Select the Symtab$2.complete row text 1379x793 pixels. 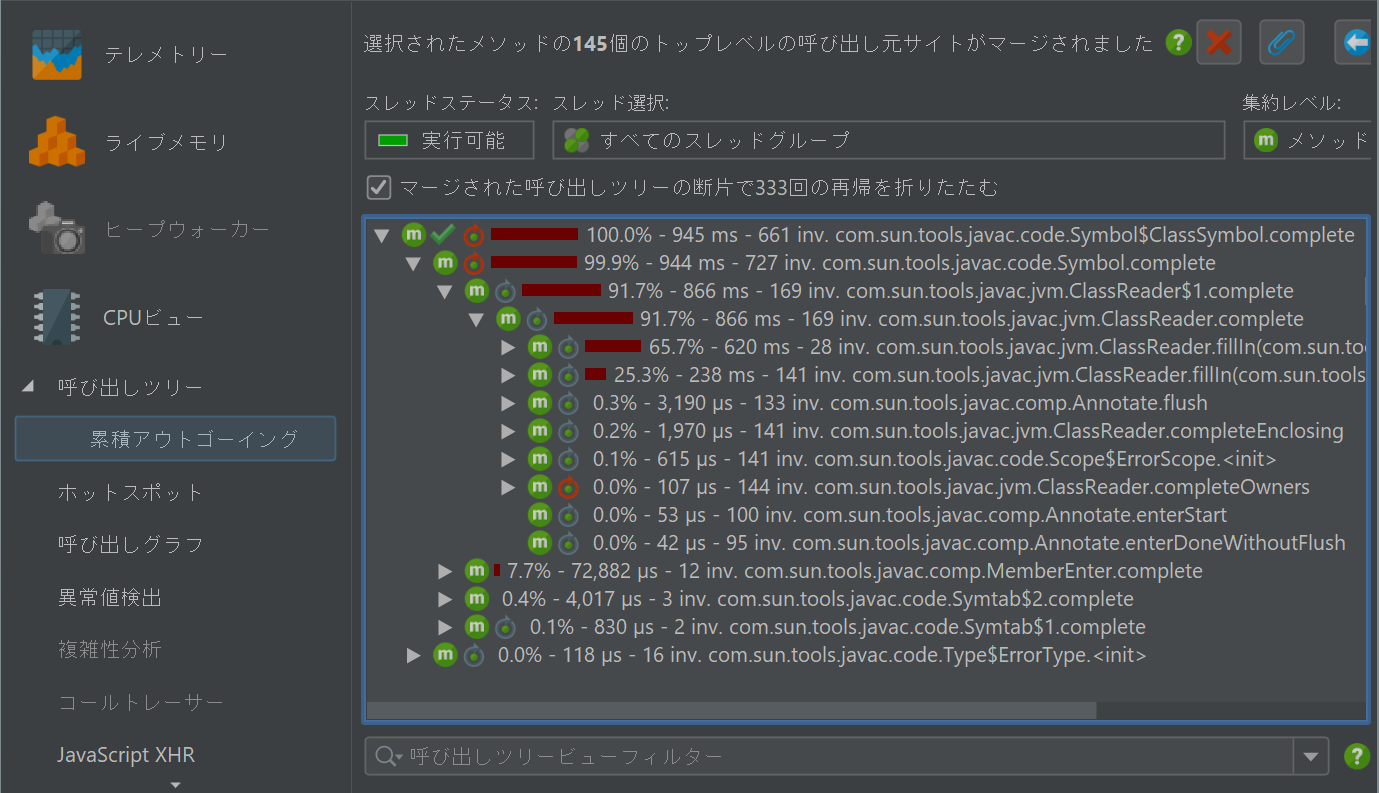818,599
